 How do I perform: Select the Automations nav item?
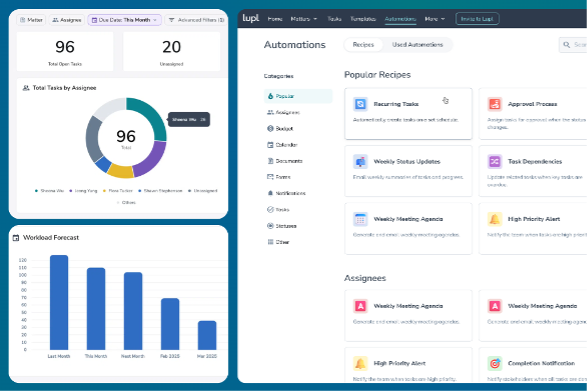point(400,19)
